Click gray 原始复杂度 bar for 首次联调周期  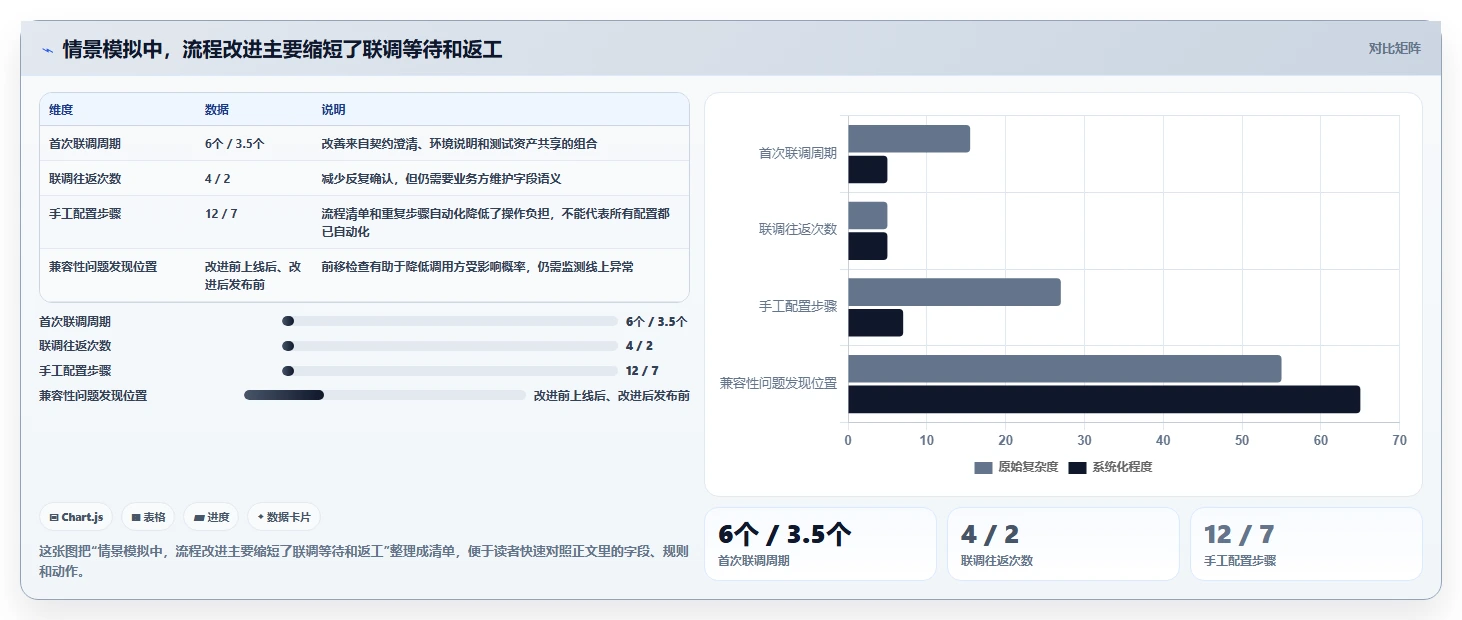(909, 139)
